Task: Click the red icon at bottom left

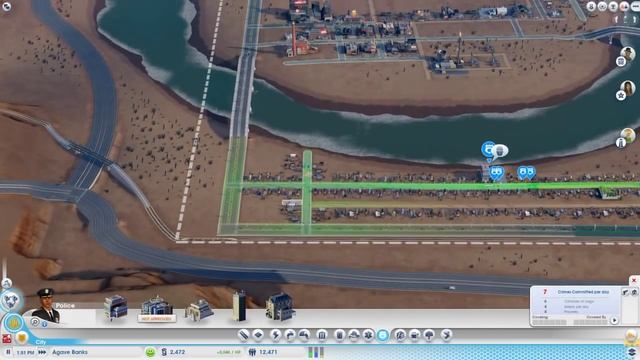Action: 7,338
